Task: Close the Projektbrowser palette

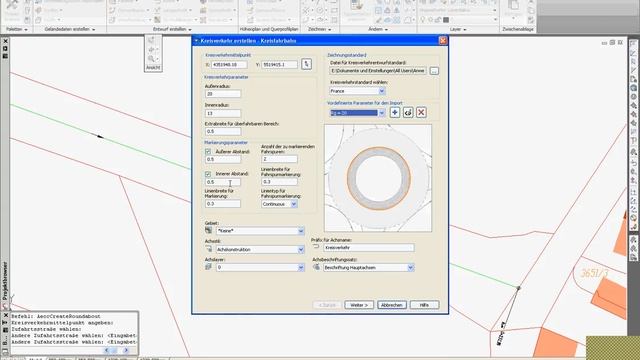Action: coord(5,41)
